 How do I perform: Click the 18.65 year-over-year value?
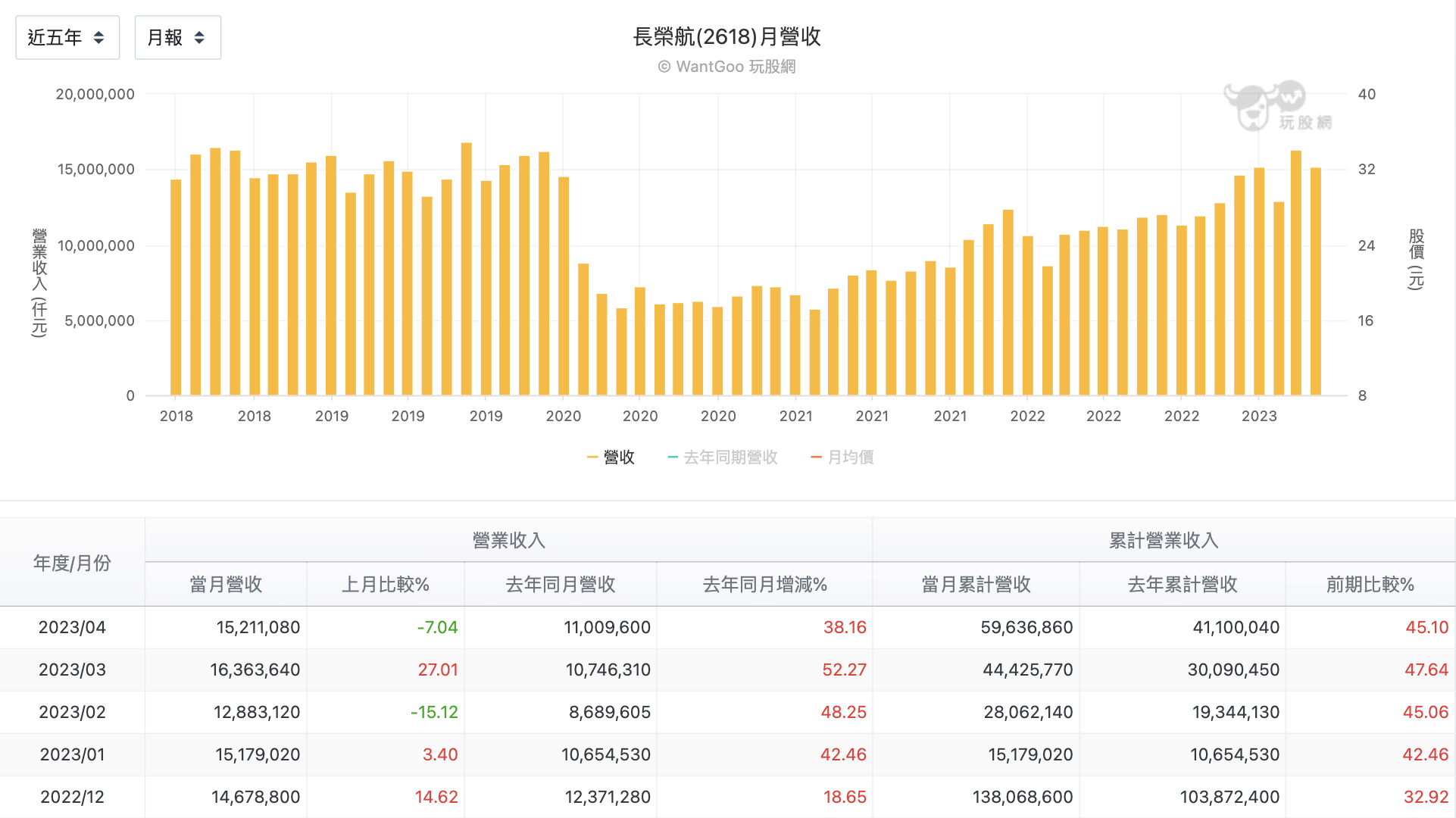click(x=845, y=797)
